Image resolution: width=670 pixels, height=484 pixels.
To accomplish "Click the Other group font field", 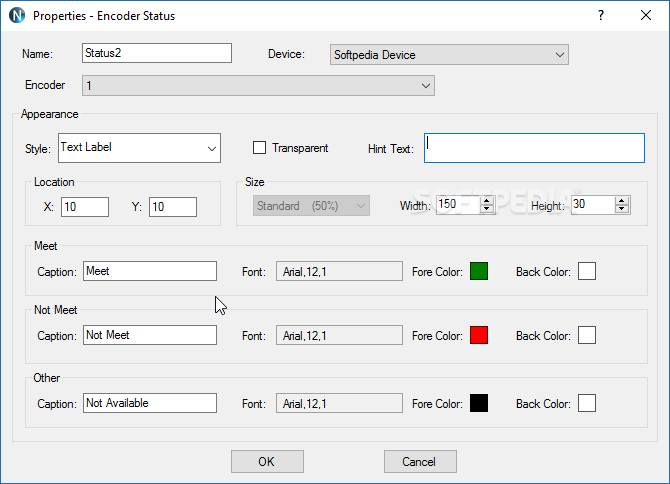I will (x=339, y=403).
